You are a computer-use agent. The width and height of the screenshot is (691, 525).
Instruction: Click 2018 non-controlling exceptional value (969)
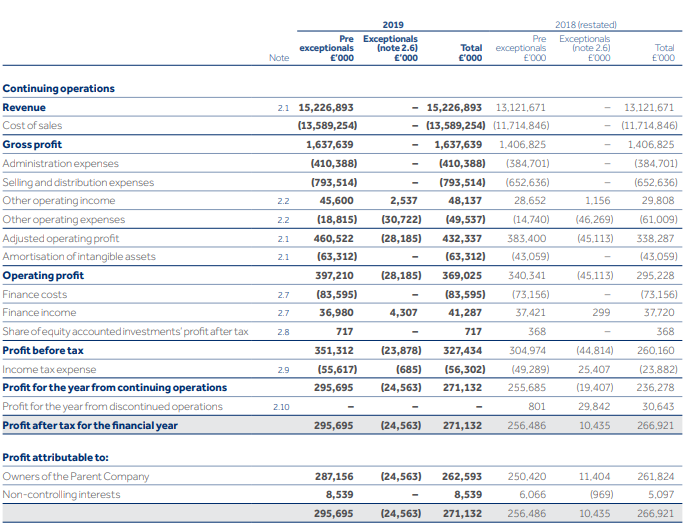602,495
